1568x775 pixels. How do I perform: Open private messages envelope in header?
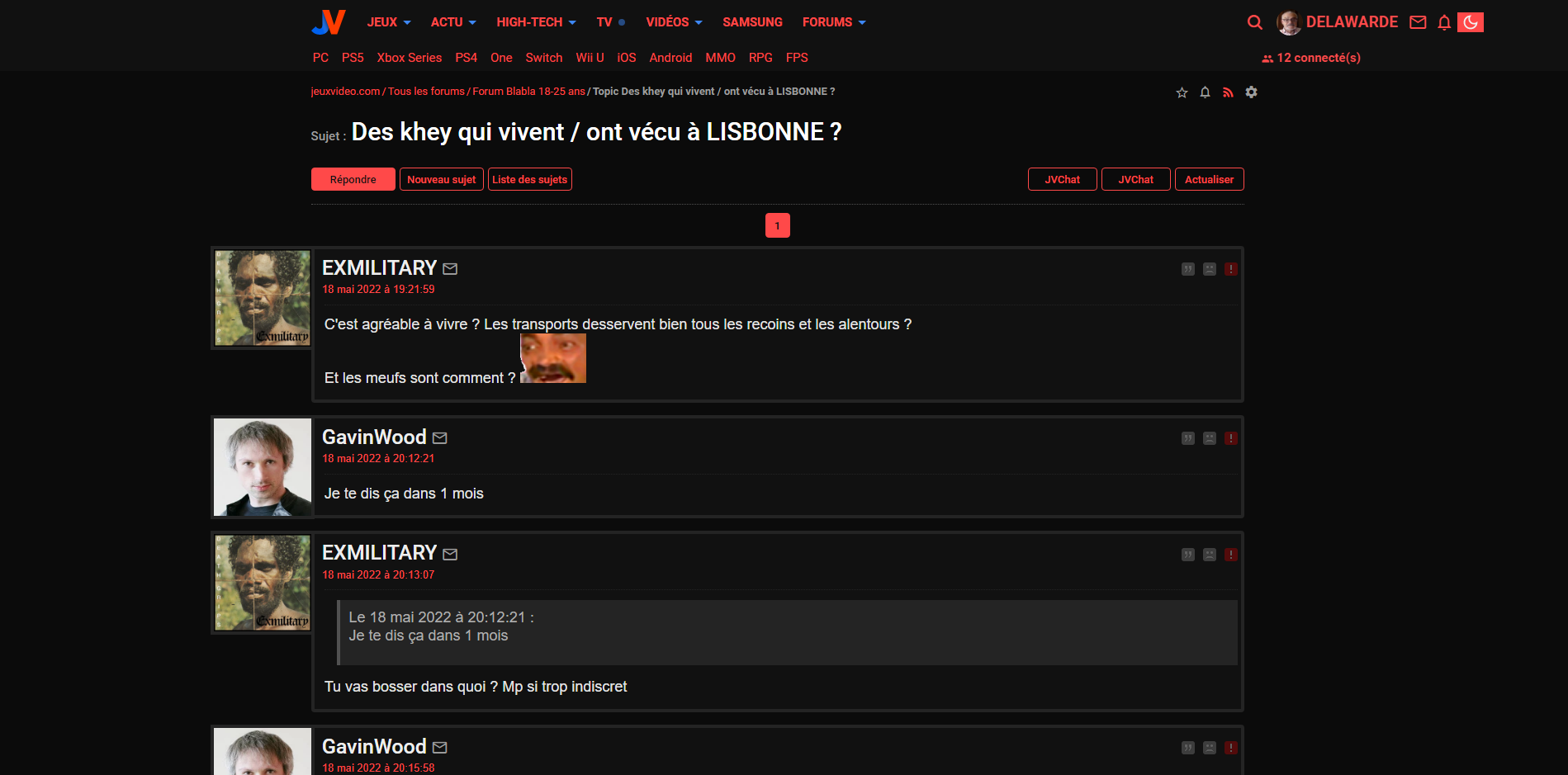point(1418,22)
